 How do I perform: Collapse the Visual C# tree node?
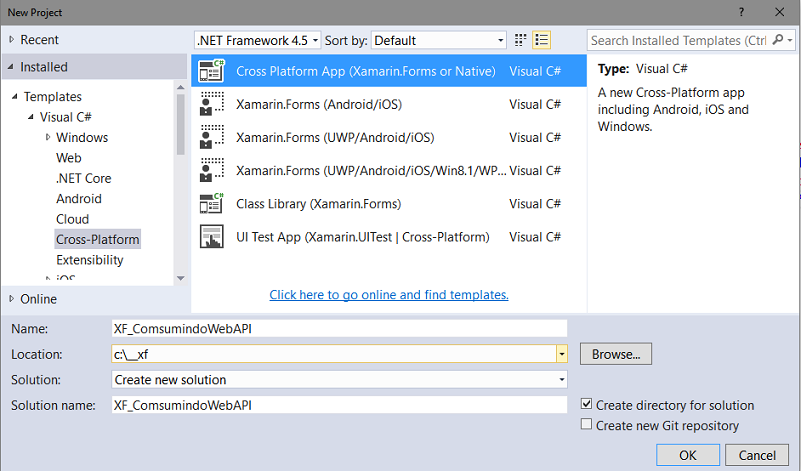(x=31, y=117)
